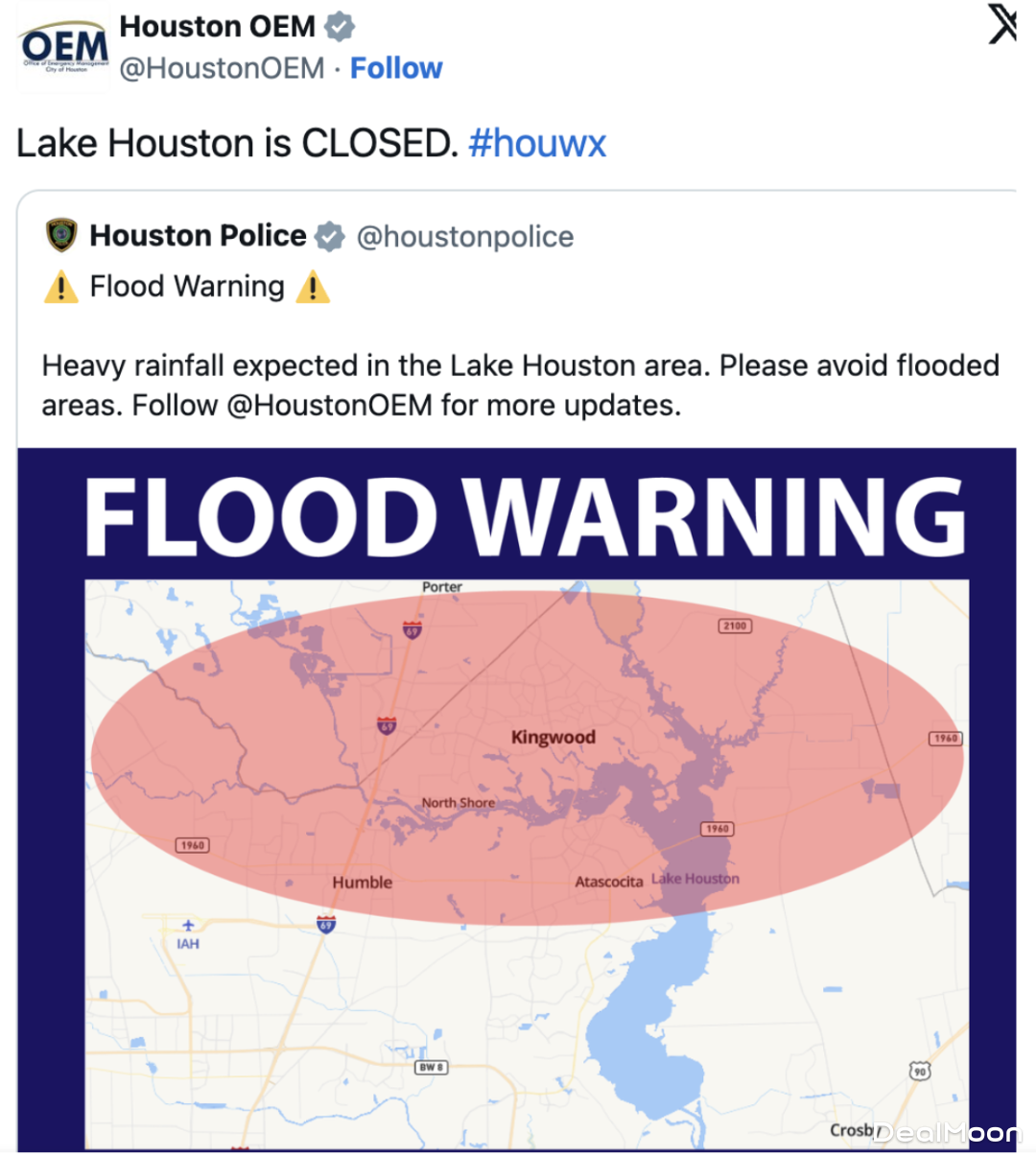Open the #houwx hashtag

(x=537, y=144)
